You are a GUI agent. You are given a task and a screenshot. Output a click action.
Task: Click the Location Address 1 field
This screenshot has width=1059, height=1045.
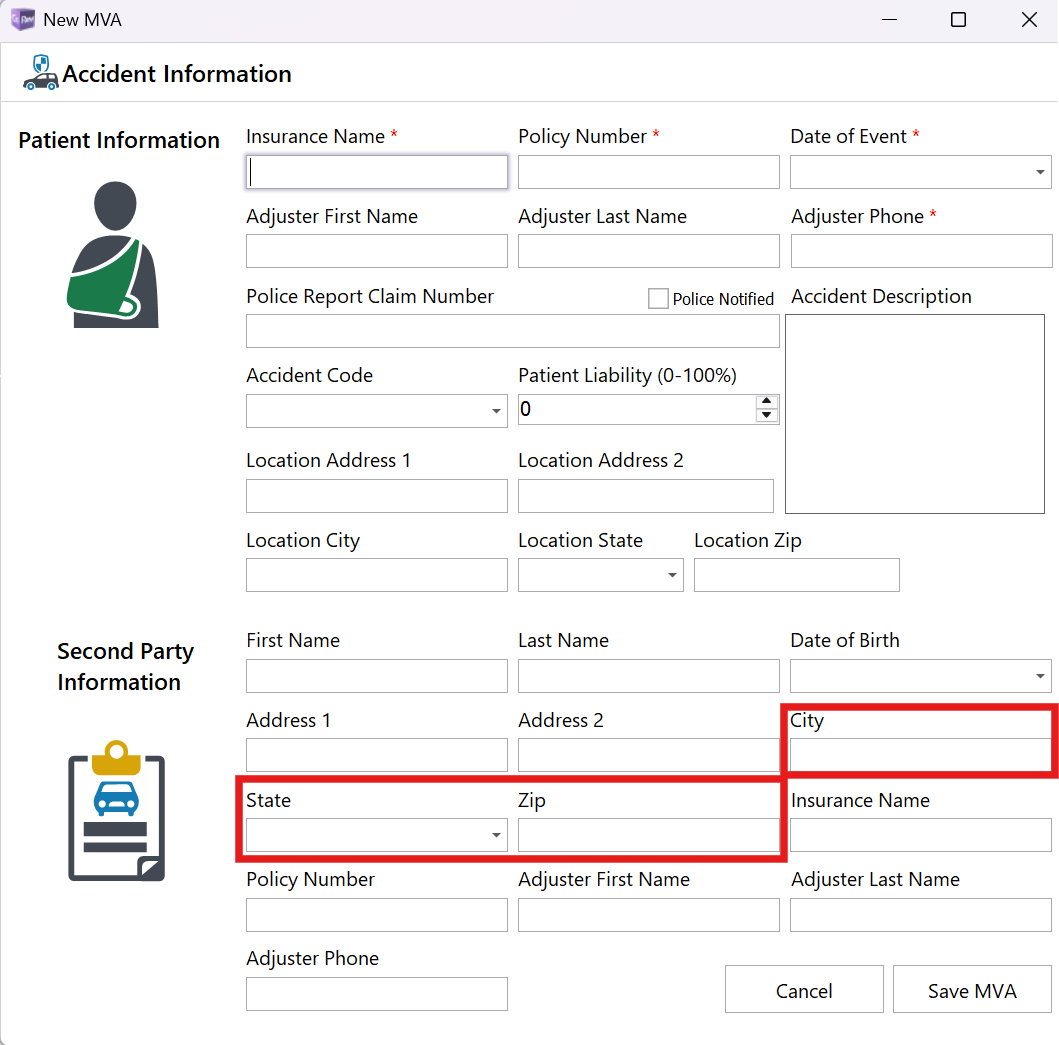(x=377, y=496)
